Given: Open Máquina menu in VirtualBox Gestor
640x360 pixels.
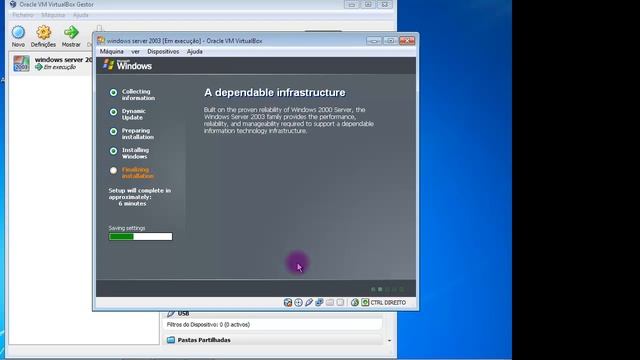Looking at the screenshot, I should click(x=53, y=15).
